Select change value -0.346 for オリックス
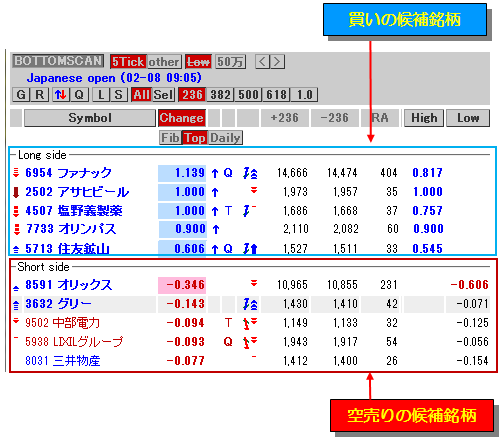This screenshot has width=501, height=441. (182, 285)
